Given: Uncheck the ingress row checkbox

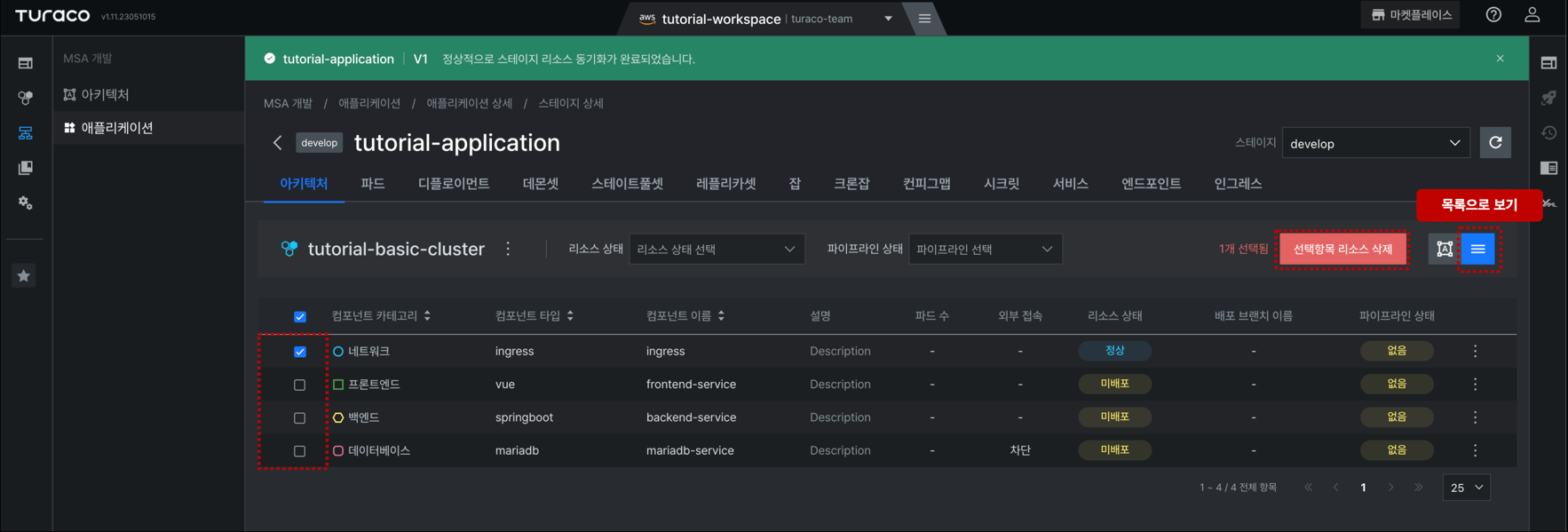Looking at the screenshot, I should pyautogui.click(x=300, y=352).
